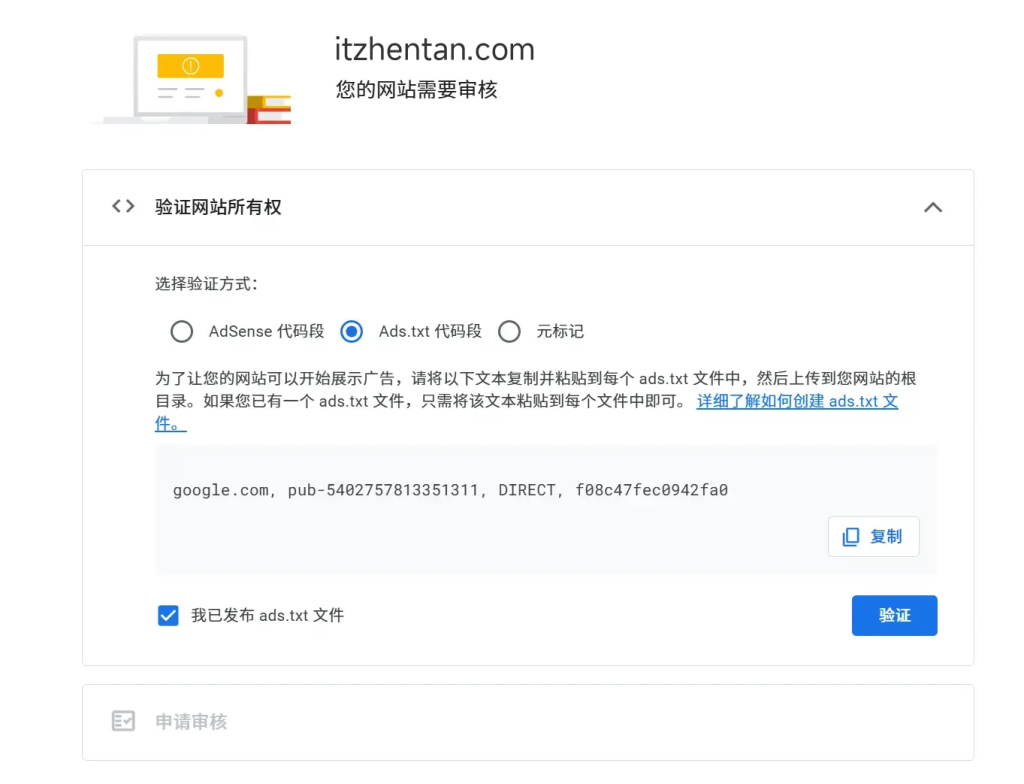Select the 元标记 radio button

point(509,331)
